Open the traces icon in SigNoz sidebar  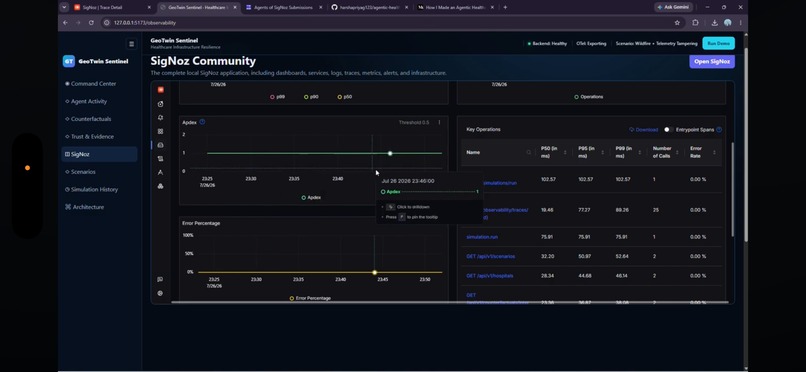pyautogui.click(x=160, y=173)
